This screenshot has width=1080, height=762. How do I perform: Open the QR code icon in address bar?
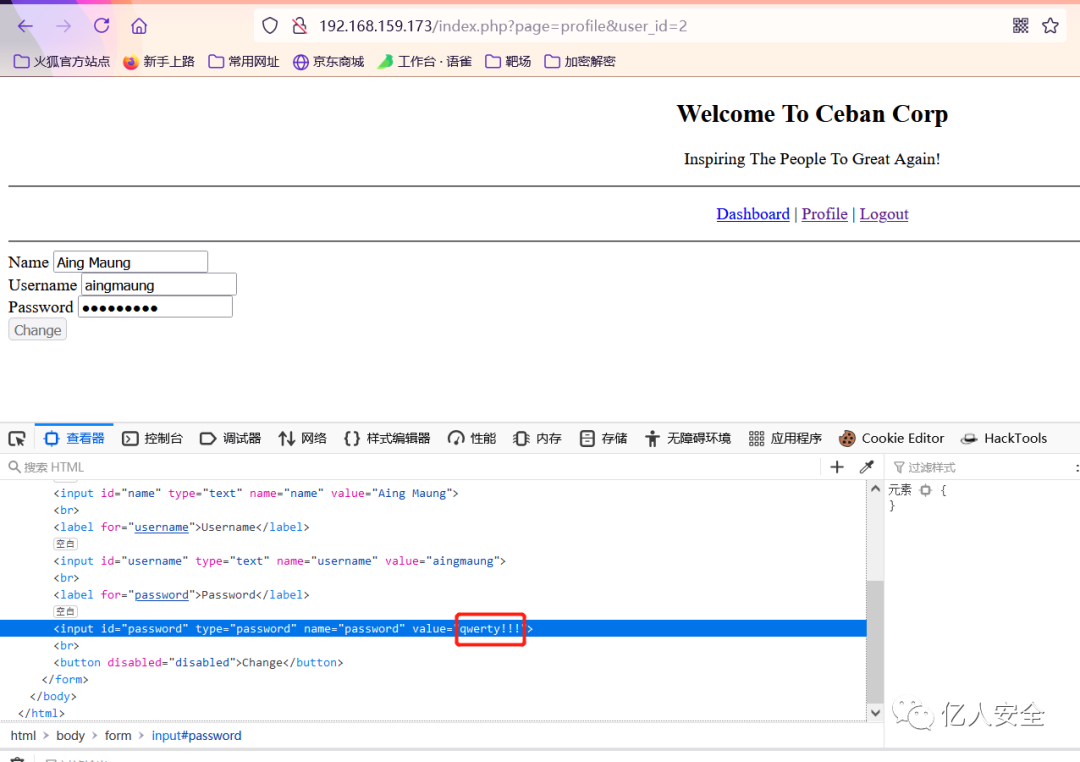tap(1021, 26)
